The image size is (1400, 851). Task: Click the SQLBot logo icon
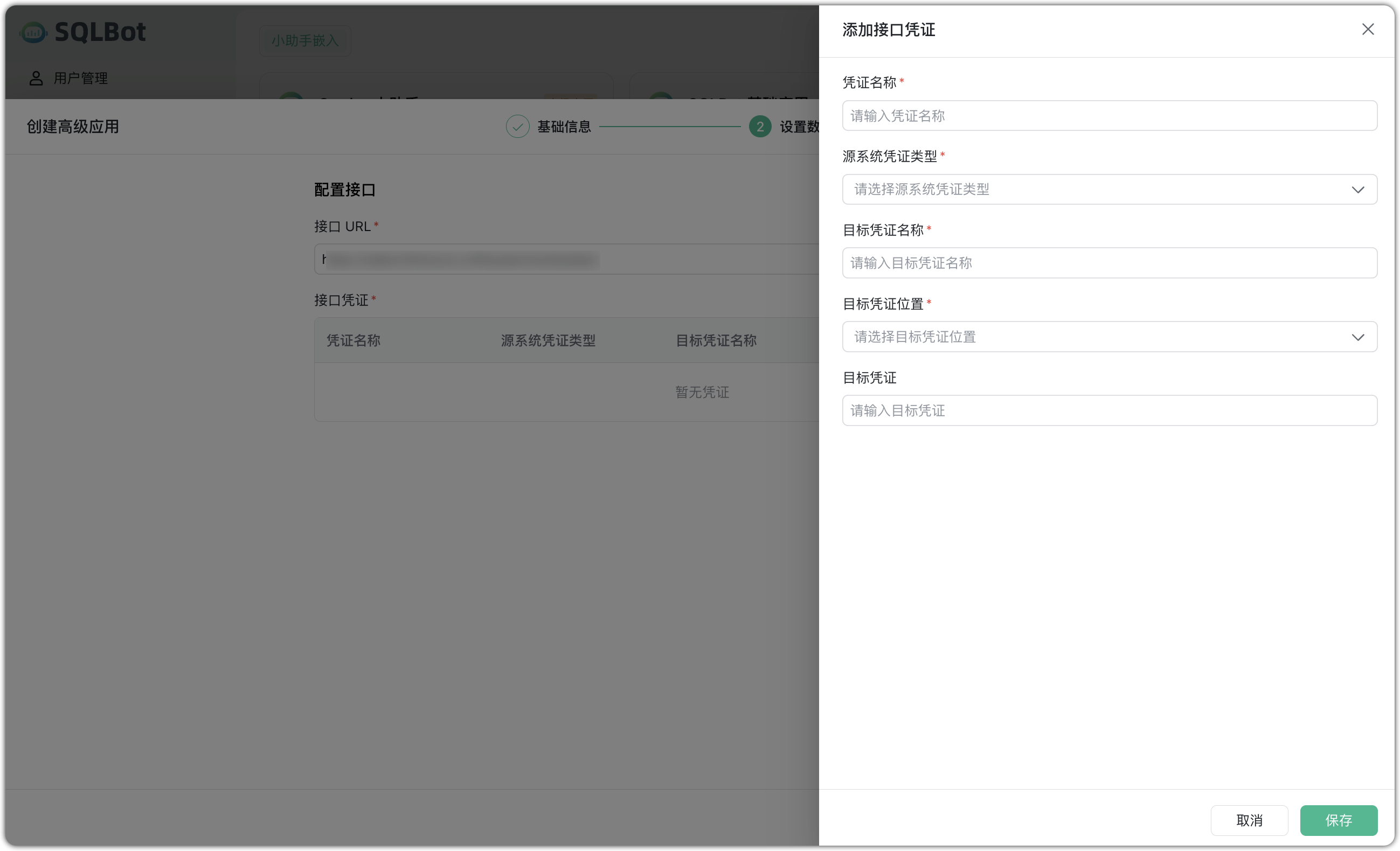[32, 32]
